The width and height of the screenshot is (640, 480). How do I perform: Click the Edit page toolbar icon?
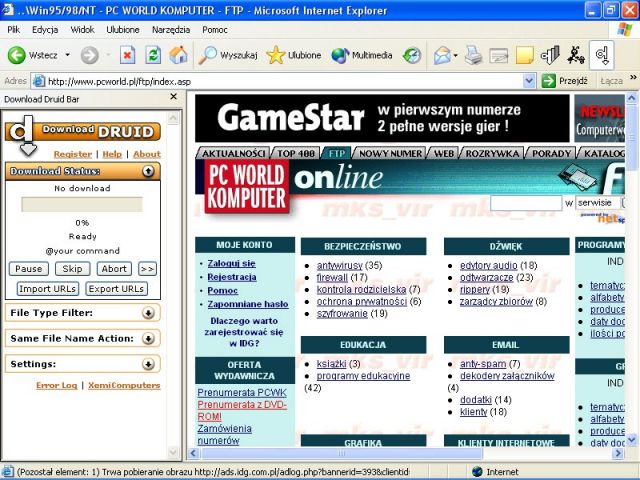[499, 55]
